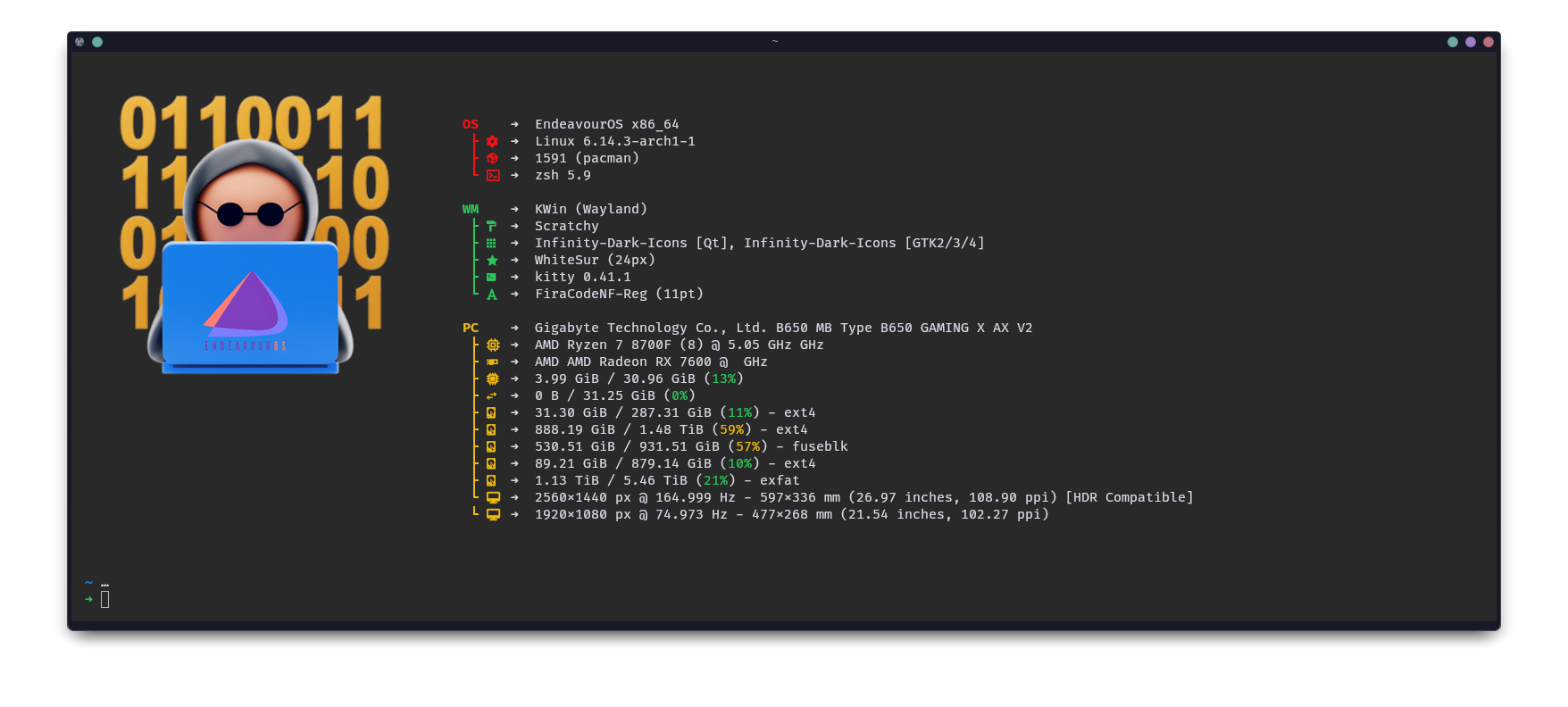Click the AMD Ryzen 7 8700F text
Screen dimensions: 1568x707
point(603,345)
